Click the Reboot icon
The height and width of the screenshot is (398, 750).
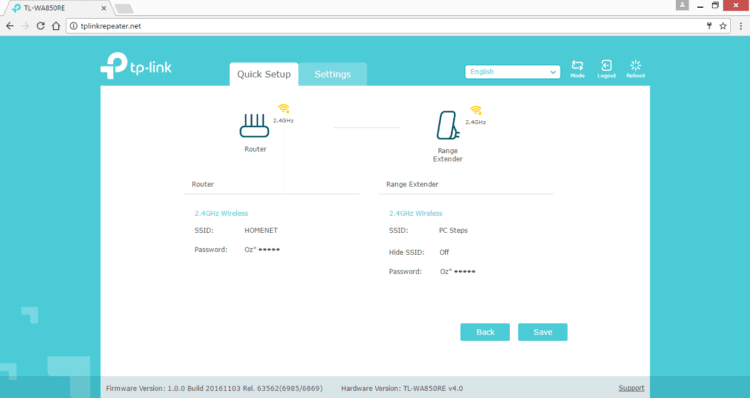(636, 69)
